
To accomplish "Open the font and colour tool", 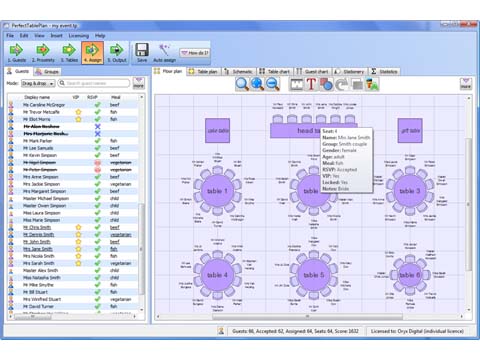I will click(x=372, y=84).
